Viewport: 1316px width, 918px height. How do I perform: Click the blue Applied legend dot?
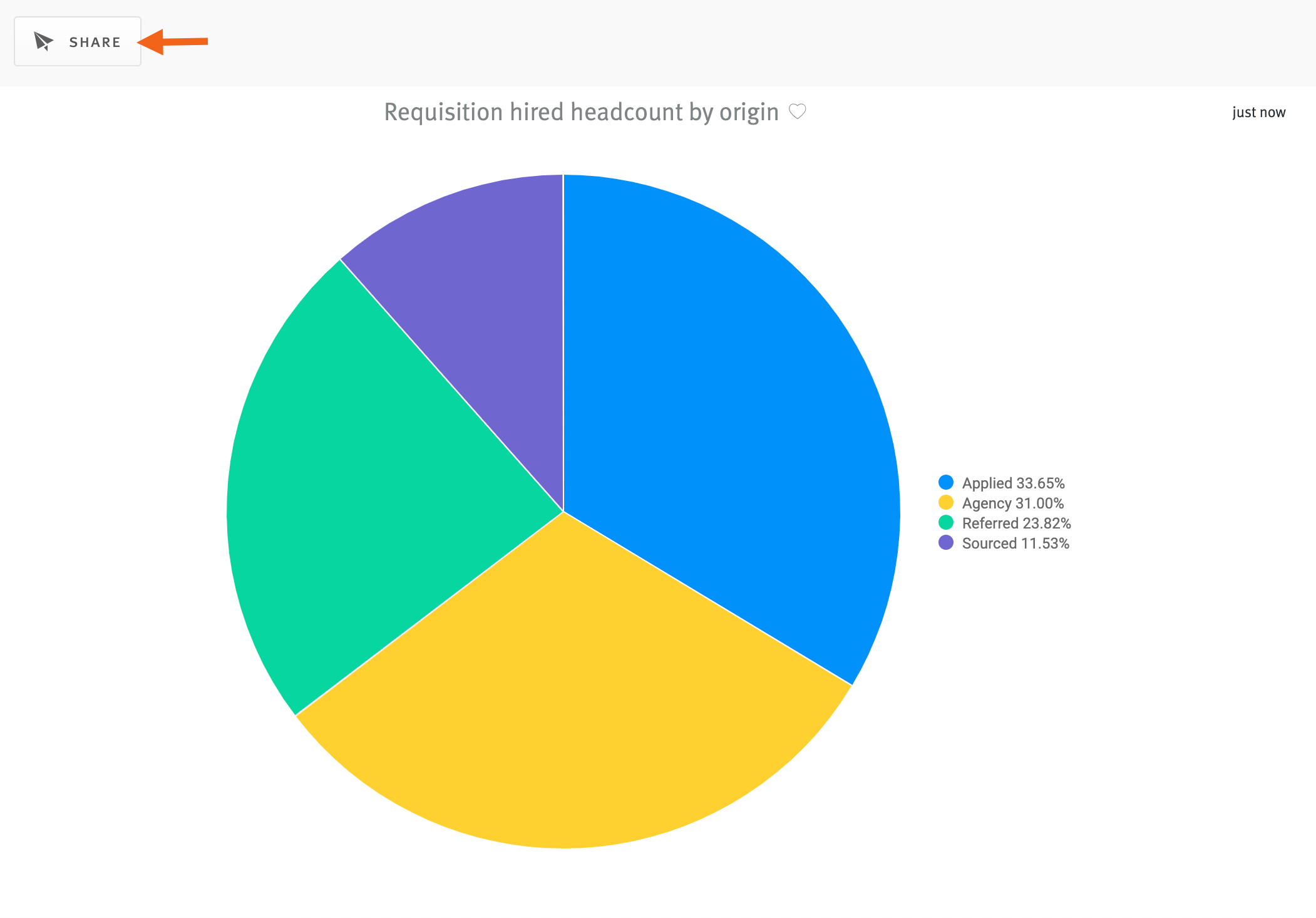[946, 482]
